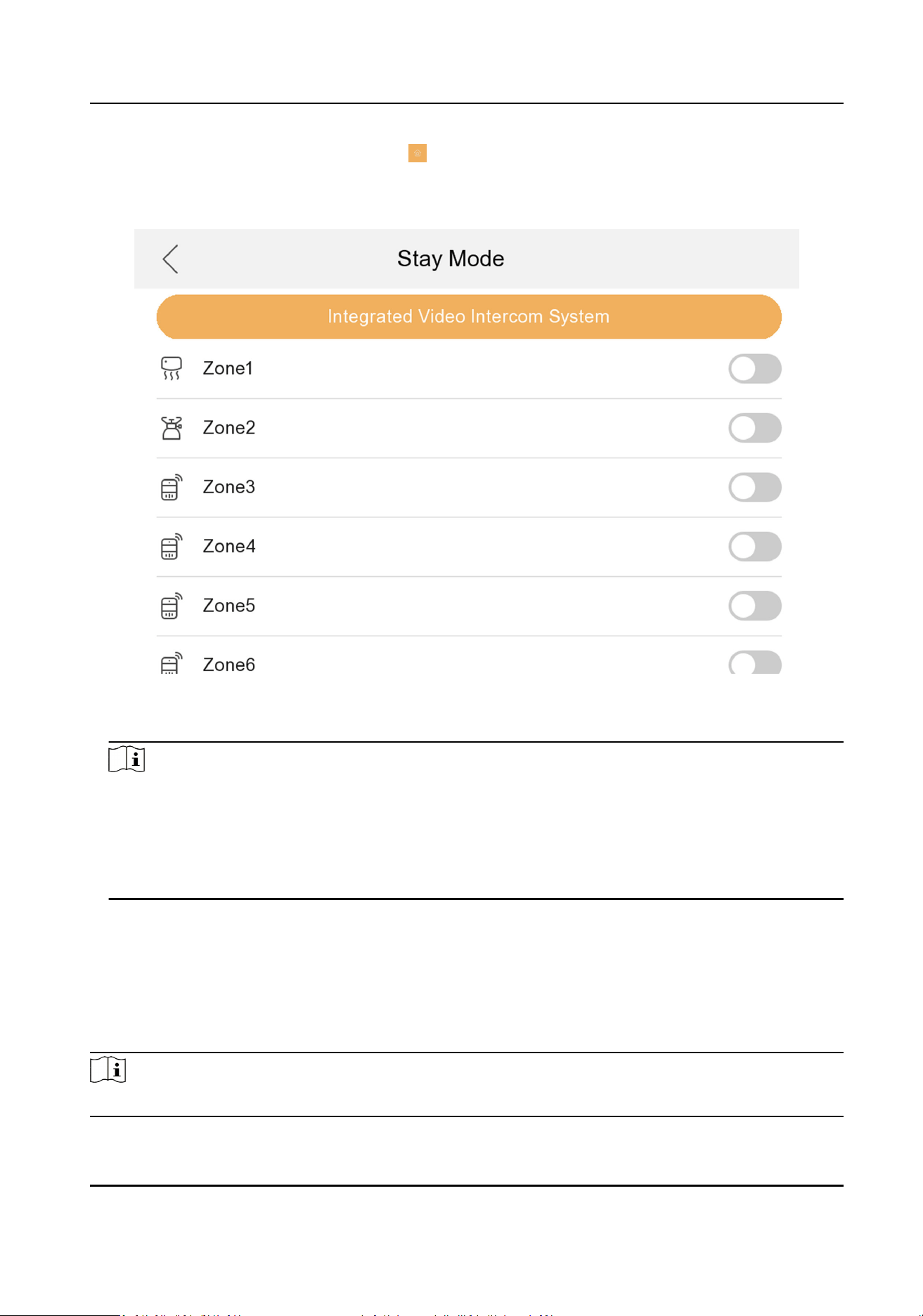Click the Zone5 wireless sensor icon
The width and height of the screenshot is (923, 1316).
tap(172, 606)
